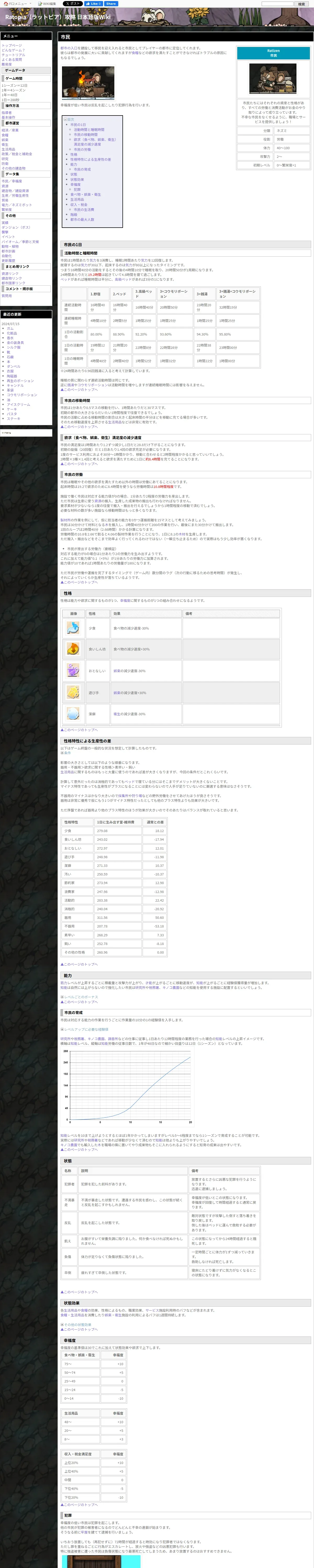This screenshot has height=1568, width=314.
Task: Open 市民/幸福度 in the sidebar data section
Action: tap(12, 181)
